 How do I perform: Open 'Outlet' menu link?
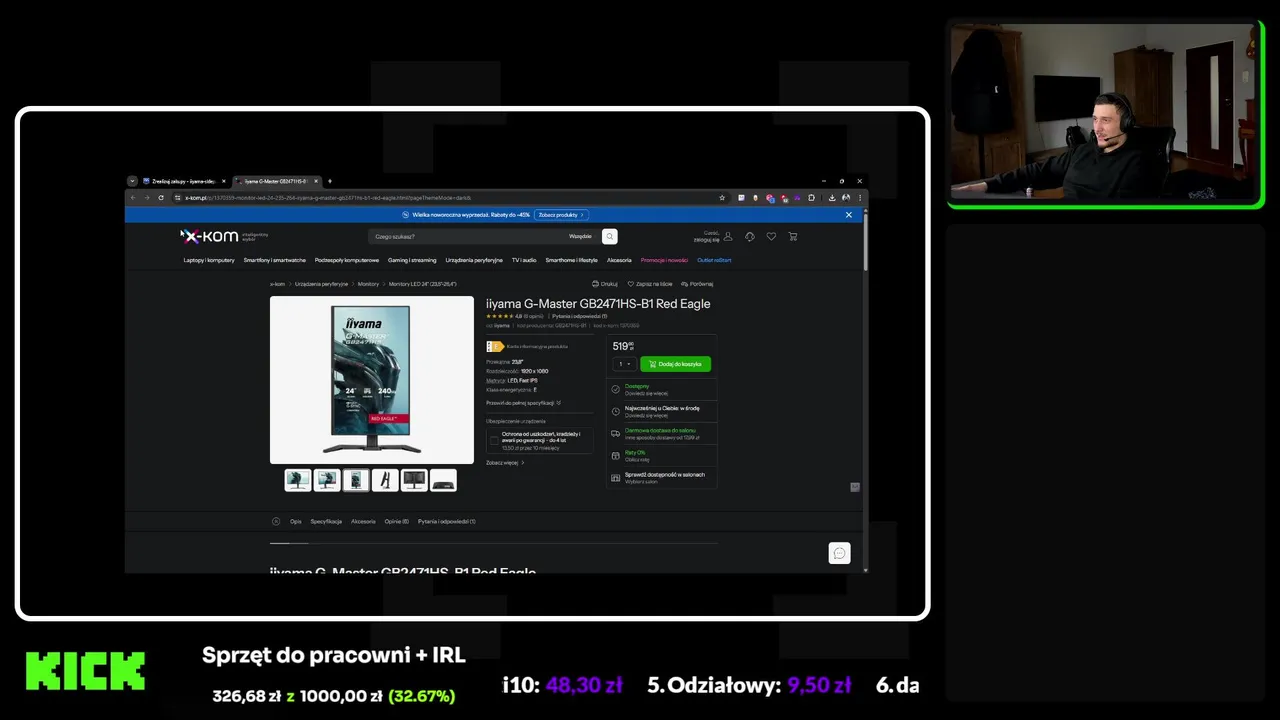point(714,260)
